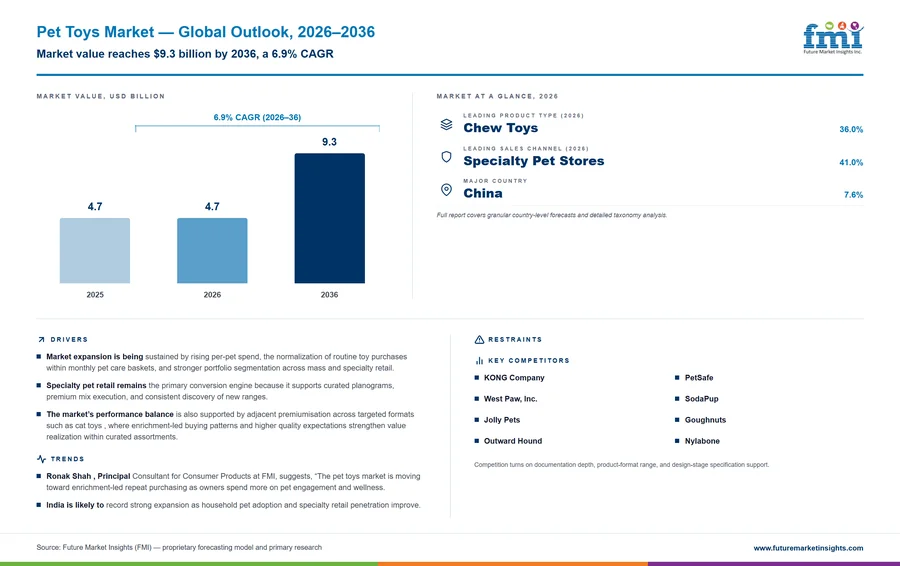Click the shield icon beside Specialty Pet Stores
Viewport: 900px width, 566px height.
(446, 157)
